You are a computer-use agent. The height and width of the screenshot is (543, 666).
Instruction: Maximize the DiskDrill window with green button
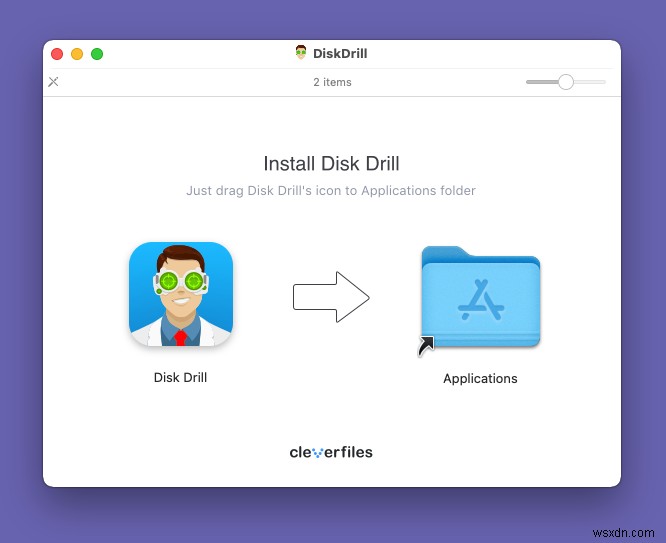[x=97, y=54]
